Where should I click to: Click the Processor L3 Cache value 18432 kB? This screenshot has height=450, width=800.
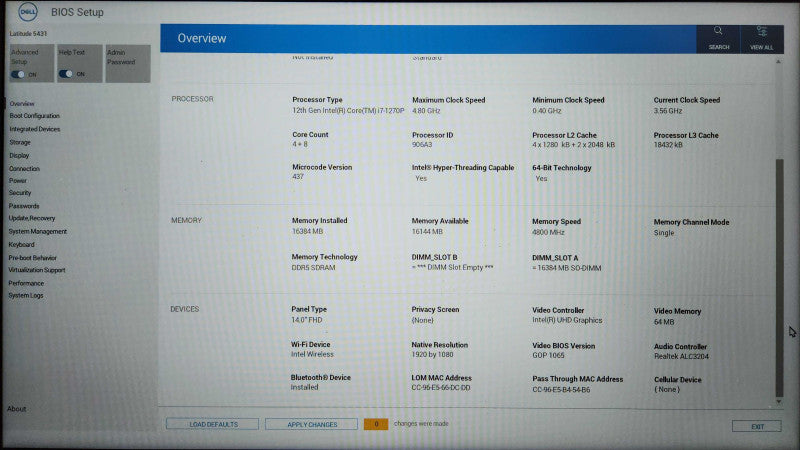coord(668,145)
